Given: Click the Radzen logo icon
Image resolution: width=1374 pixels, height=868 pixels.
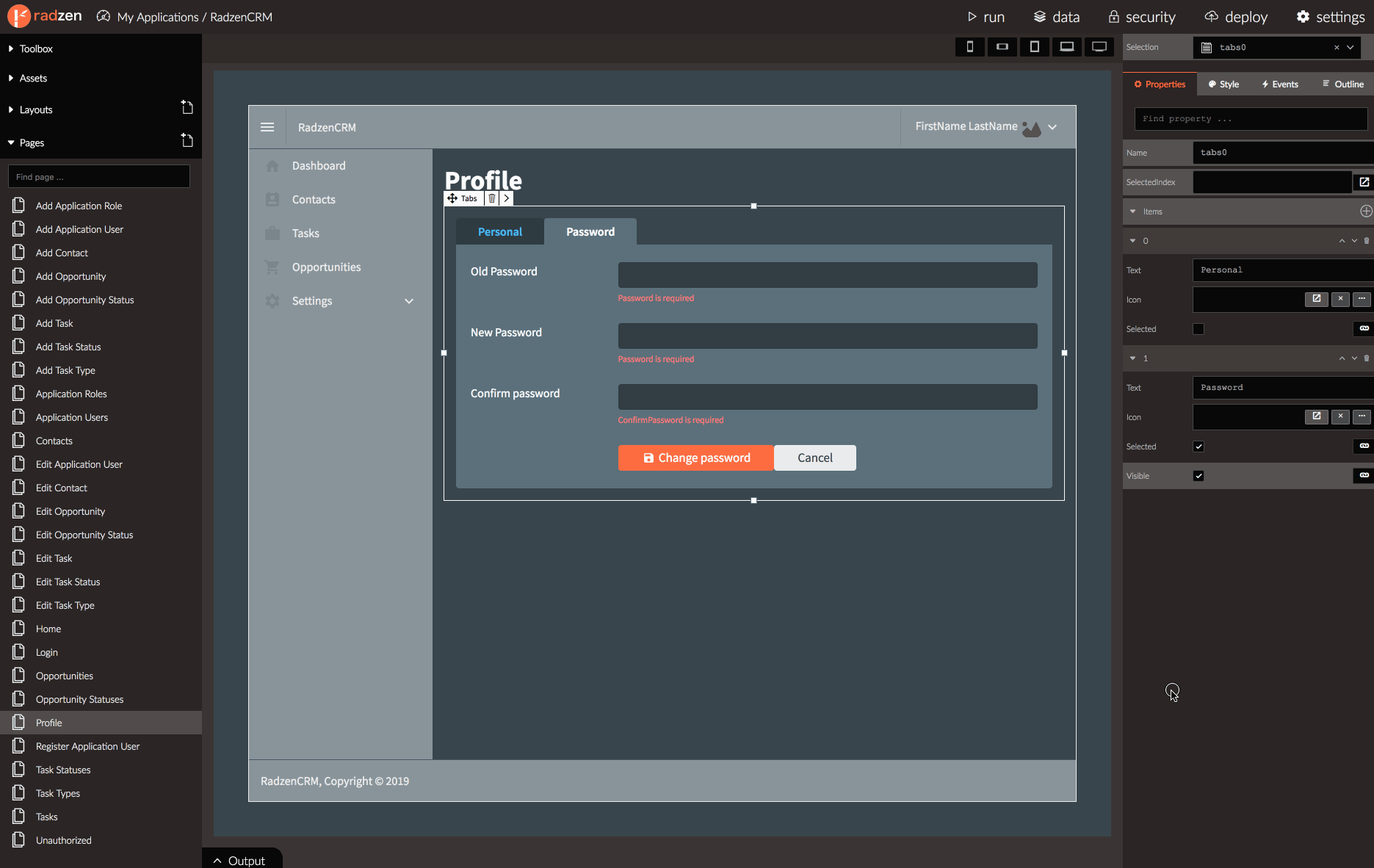Looking at the screenshot, I should [x=18, y=15].
